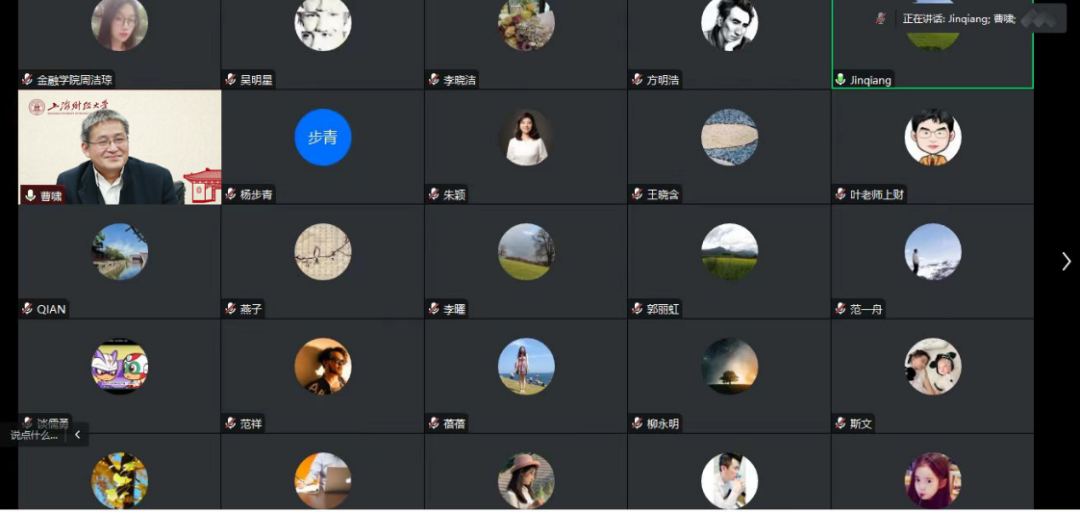
Task: Click microphone icon on 曹啸 video label
Action: coord(30,196)
